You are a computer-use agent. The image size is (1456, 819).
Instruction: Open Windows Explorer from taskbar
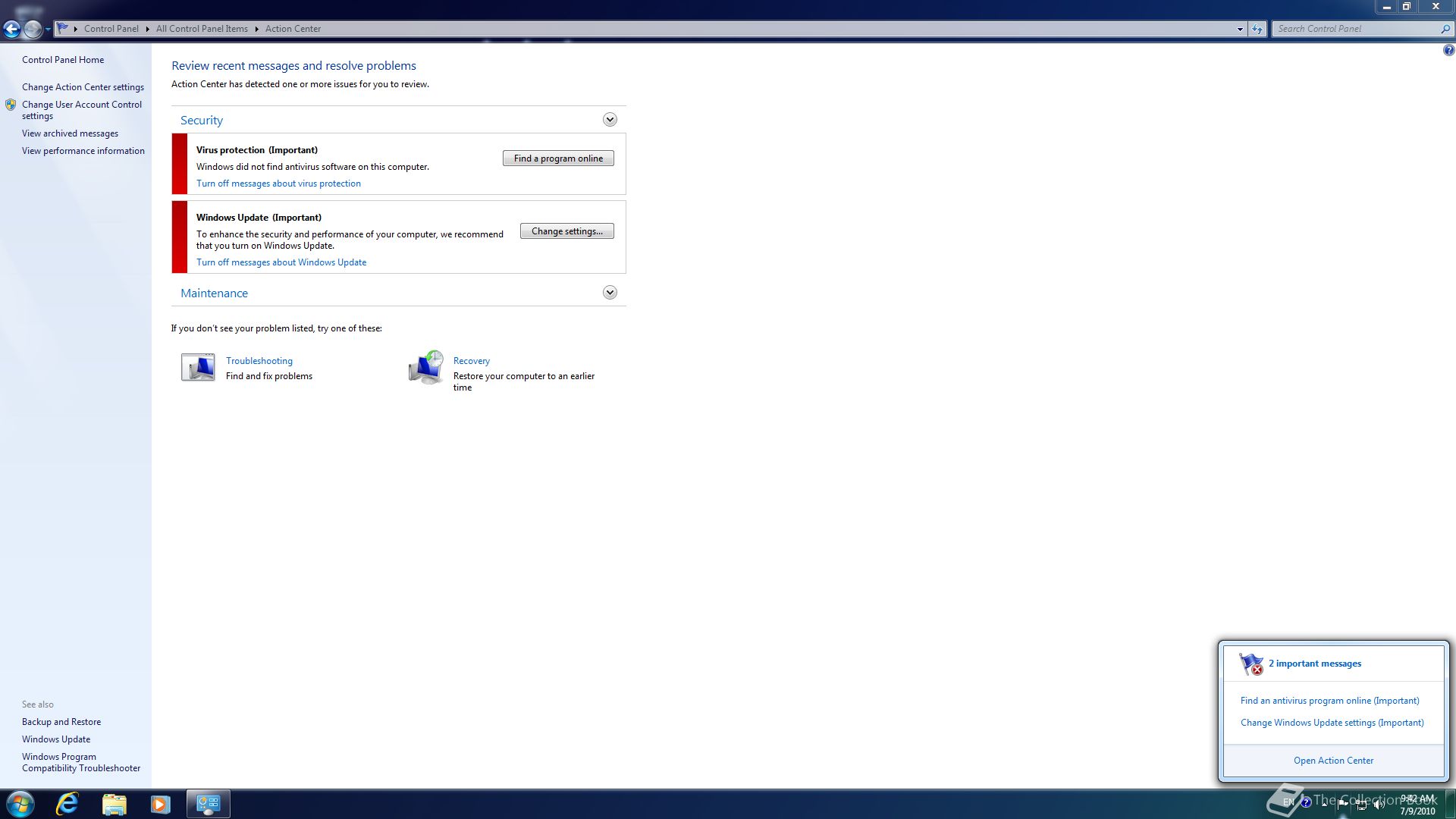pos(114,804)
